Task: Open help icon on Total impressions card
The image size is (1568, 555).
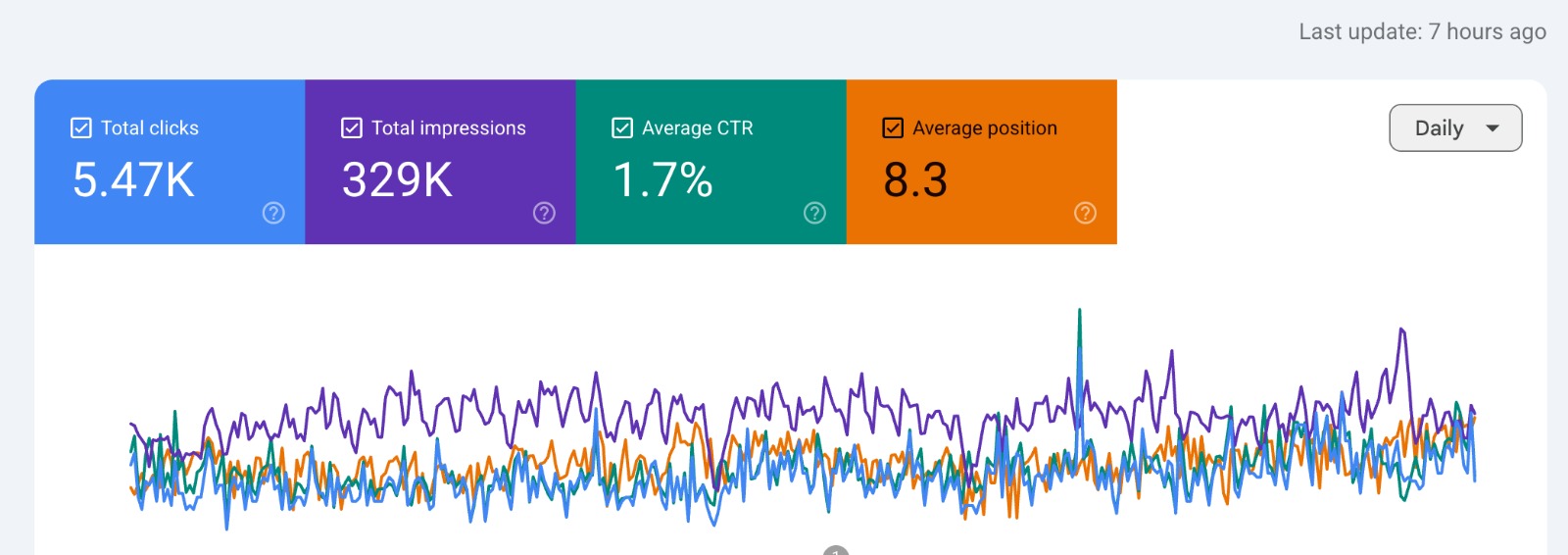Action: pyautogui.click(x=544, y=213)
